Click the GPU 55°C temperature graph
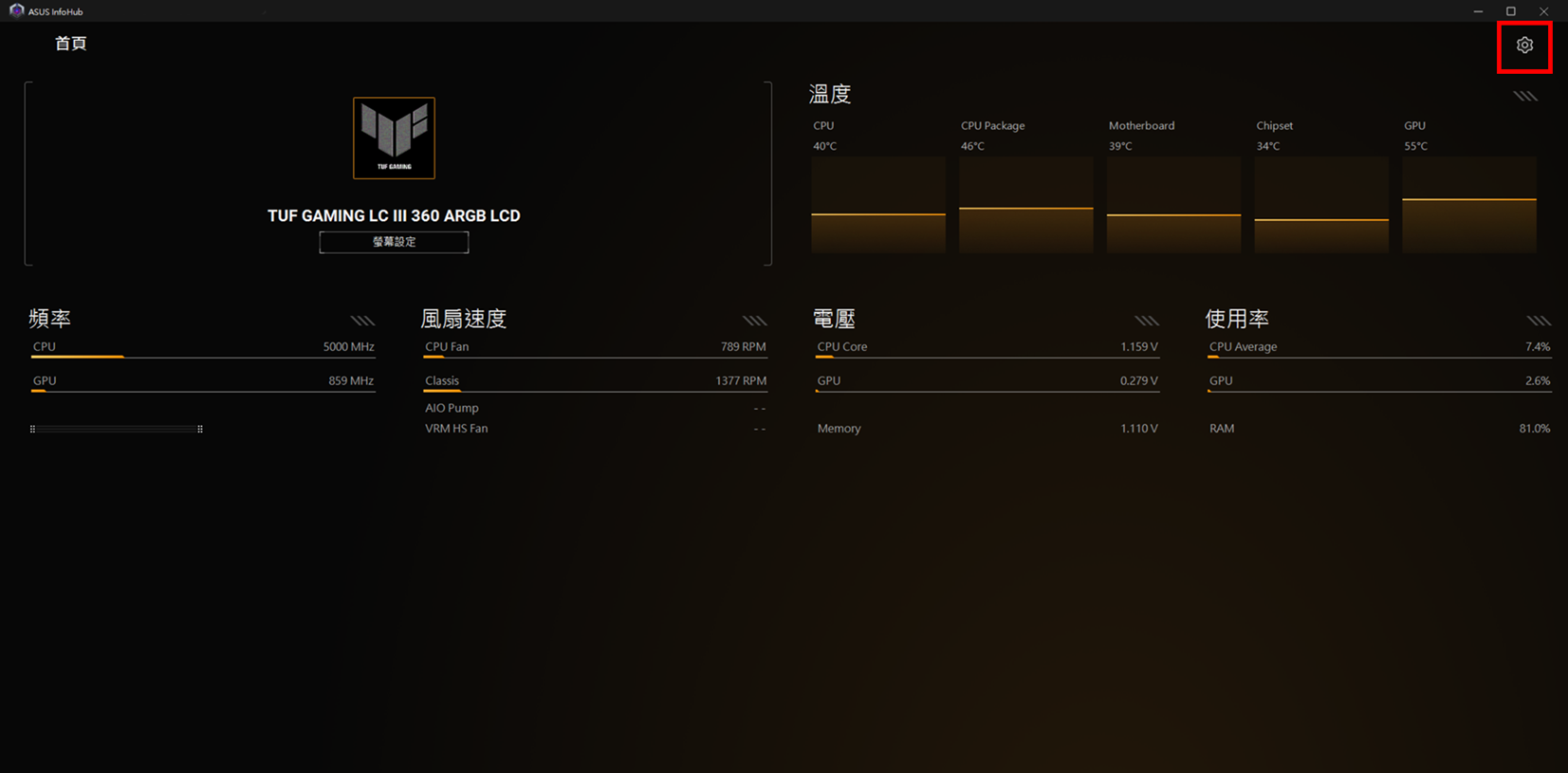Image resolution: width=1568 pixels, height=773 pixels. (x=1469, y=205)
